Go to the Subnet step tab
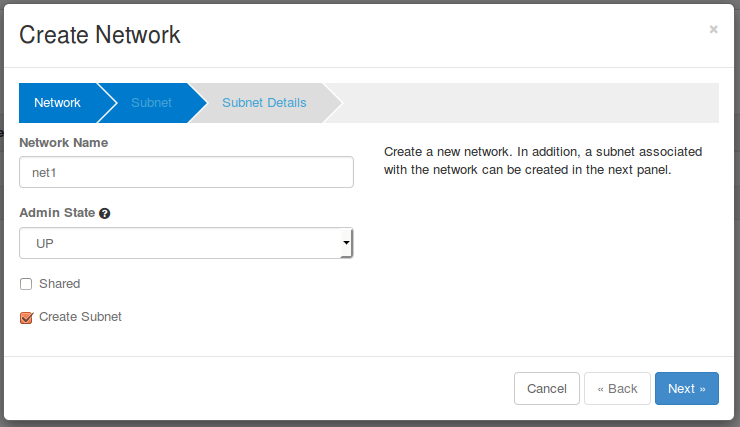 coord(151,103)
